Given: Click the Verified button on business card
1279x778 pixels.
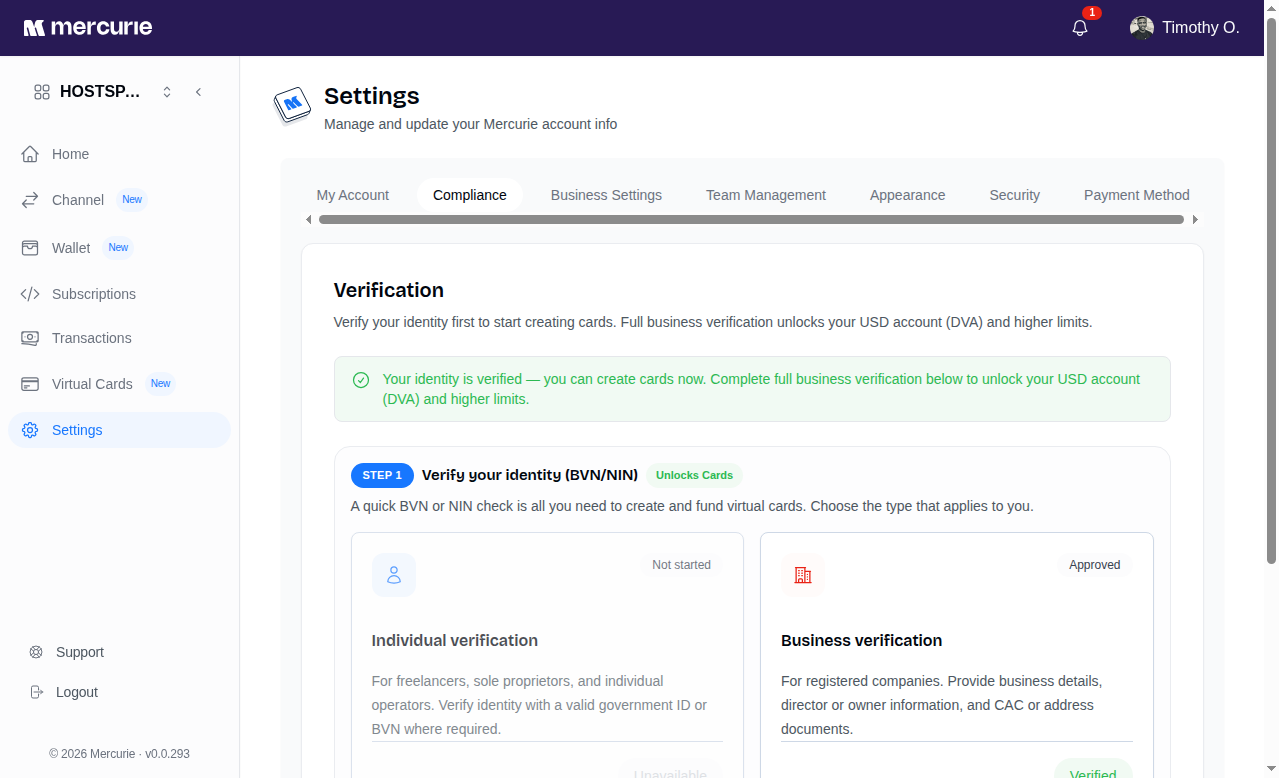Looking at the screenshot, I should [x=1093, y=770].
